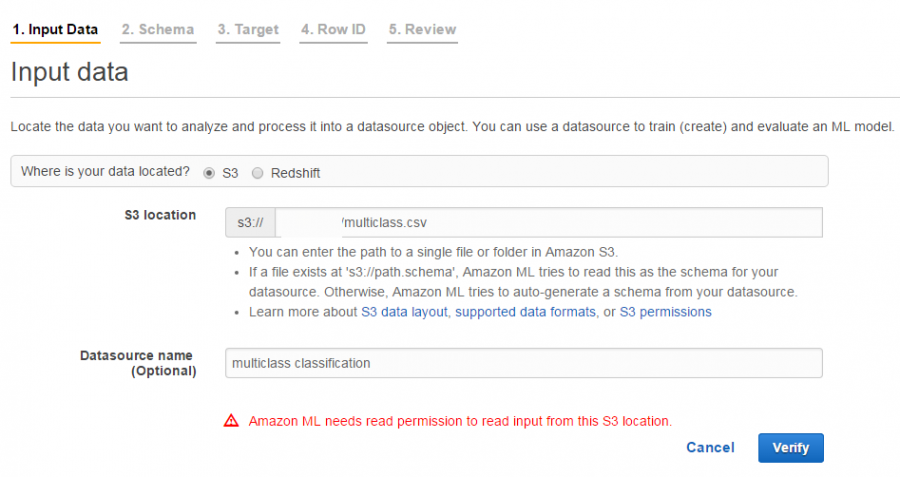
Task: Click the 'Datasource name (Optional)' label
Action: coord(138,363)
